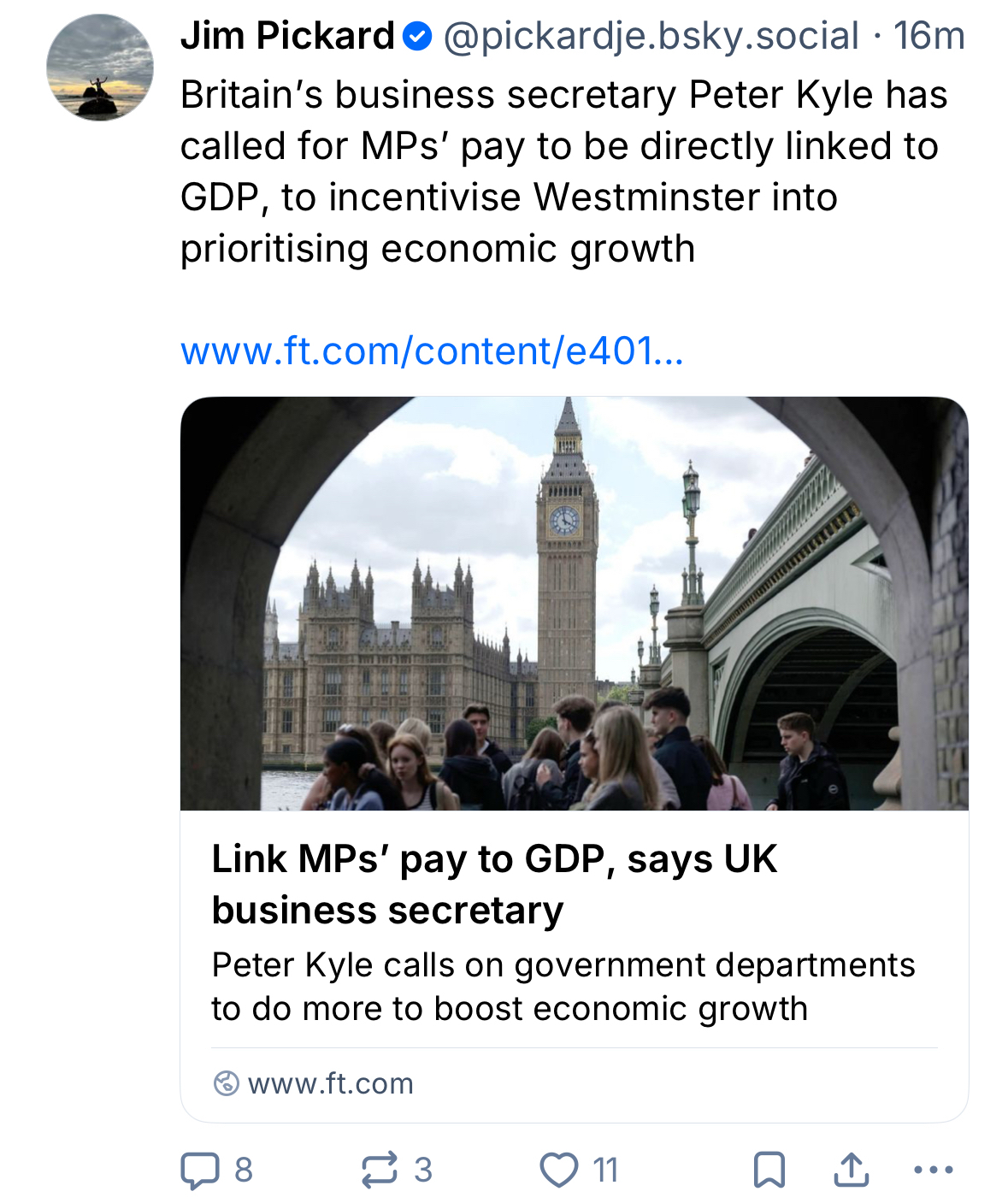Bookmark this post

[769, 1170]
